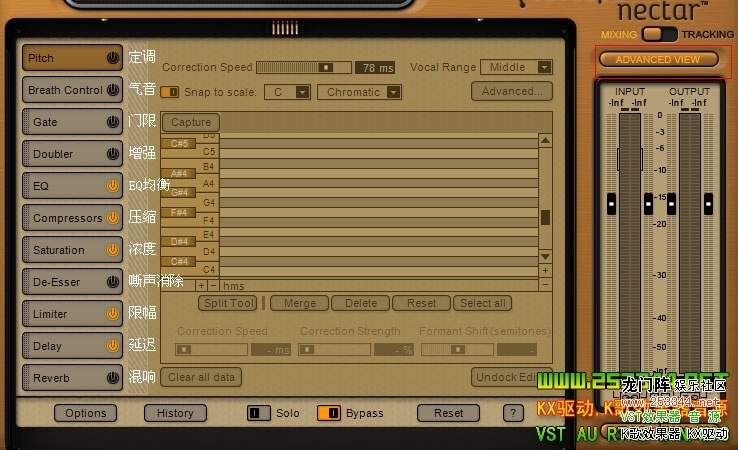Click the Delete button
The height and width of the screenshot is (450, 738).
361,303
